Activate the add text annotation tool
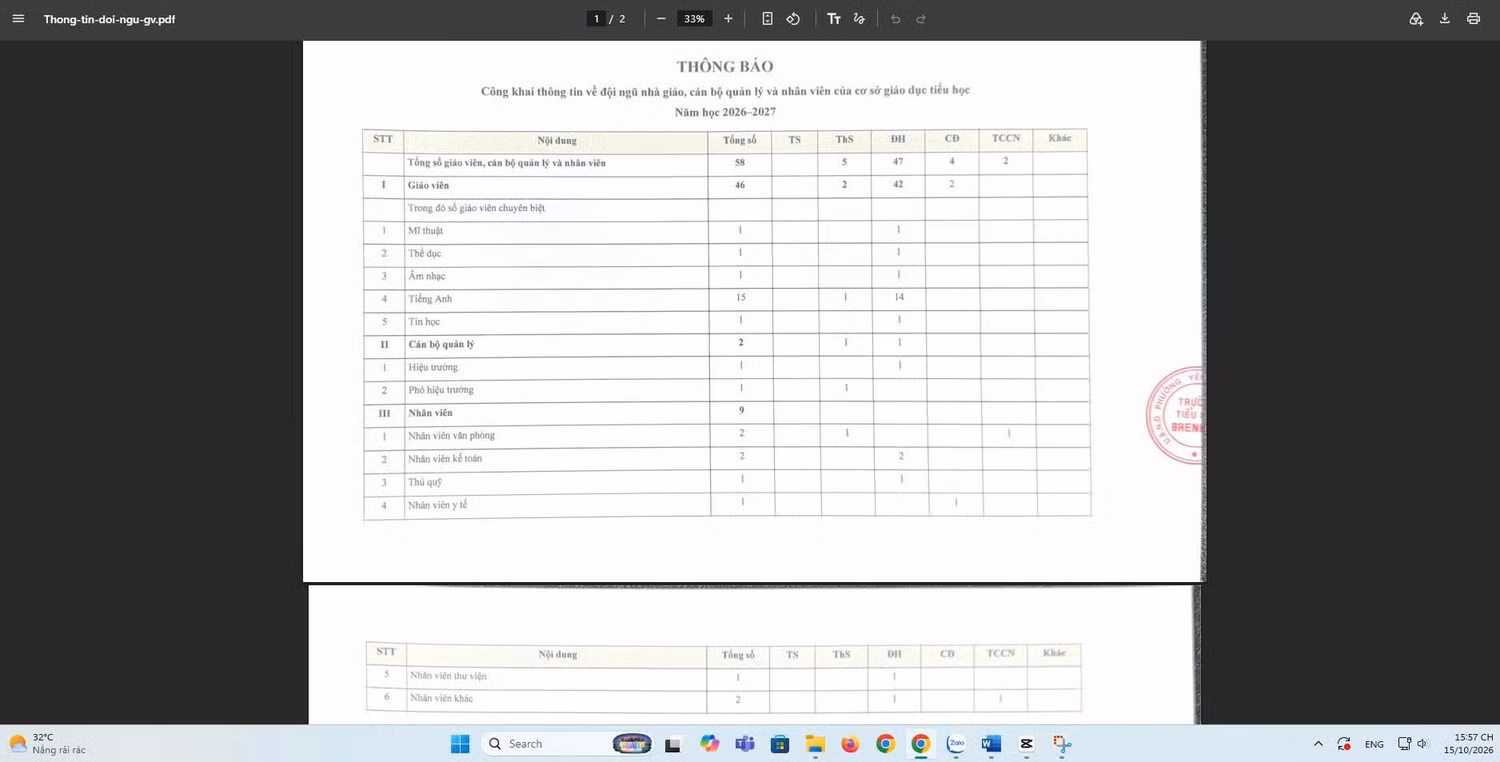 834,19
